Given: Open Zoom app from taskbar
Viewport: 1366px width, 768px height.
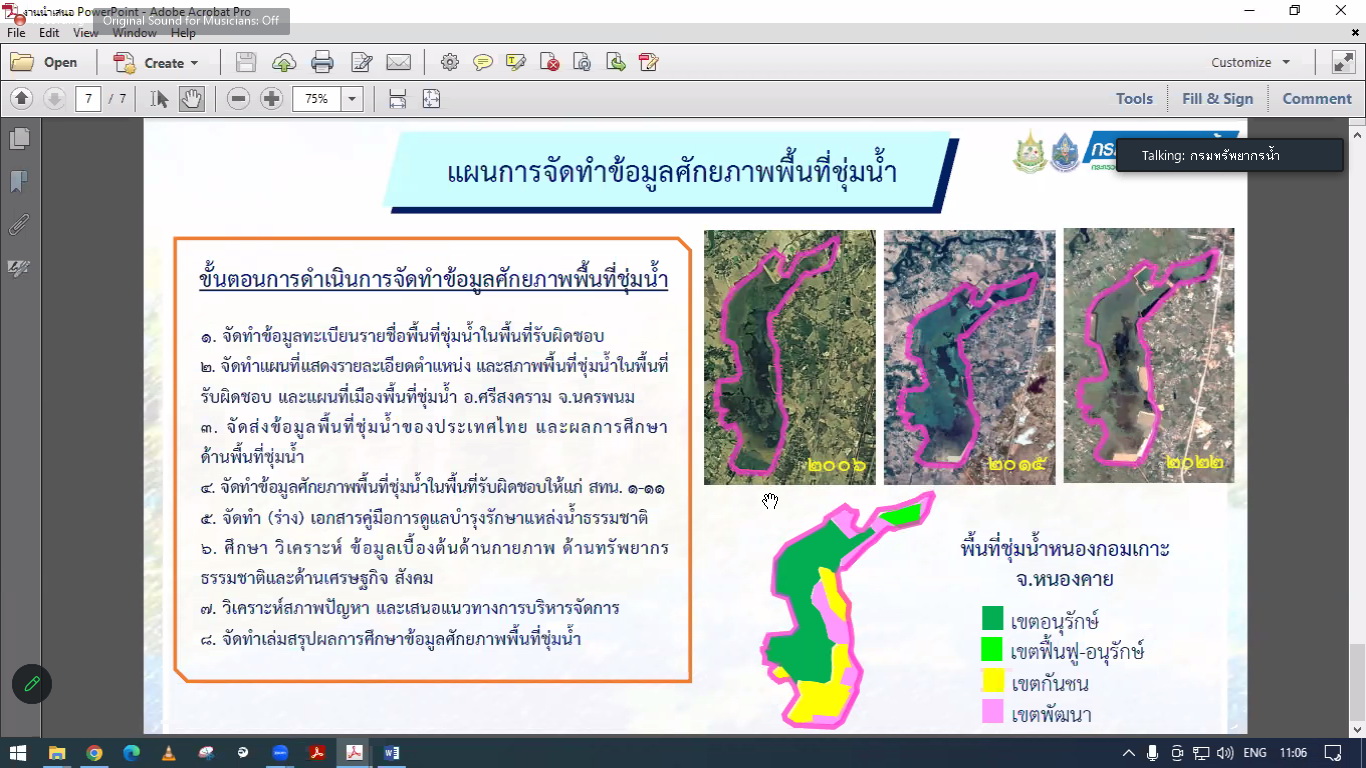Looking at the screenshot, I should pos(280,753).
